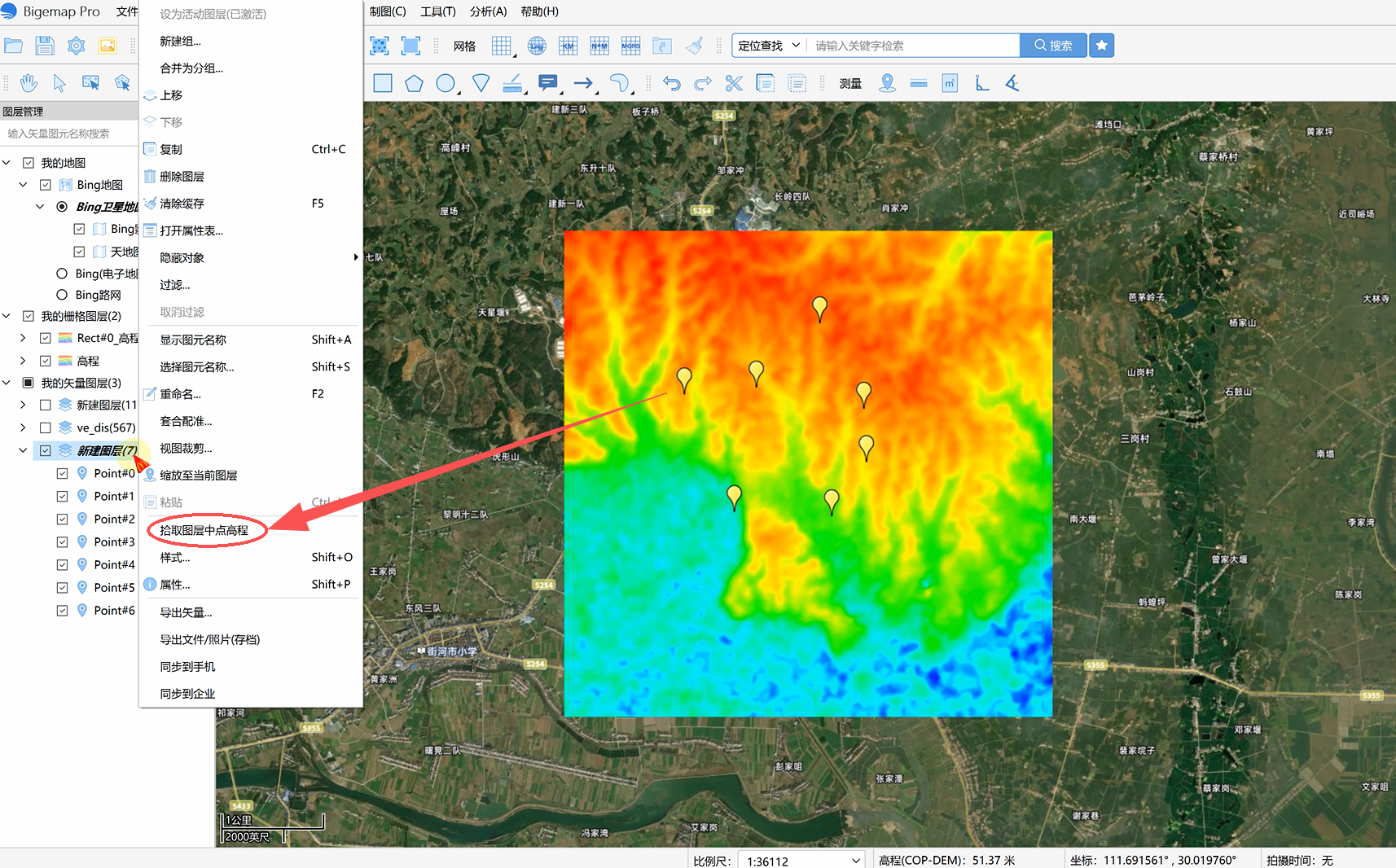Select the Point#0 tree item
The height and width of the screenshot is (868, 1396).
pyautogui.click(x=114, y=473)
